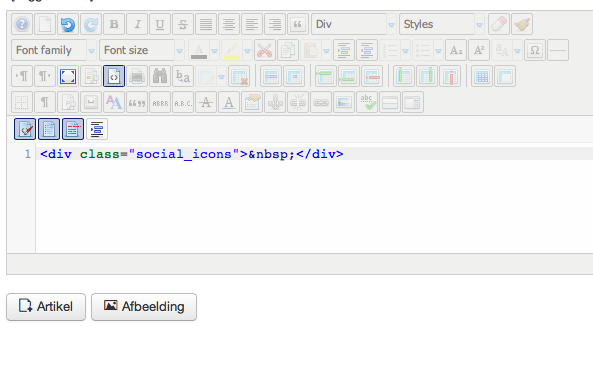Click the outdent icon with left arrow

click(x=367, y=50)
